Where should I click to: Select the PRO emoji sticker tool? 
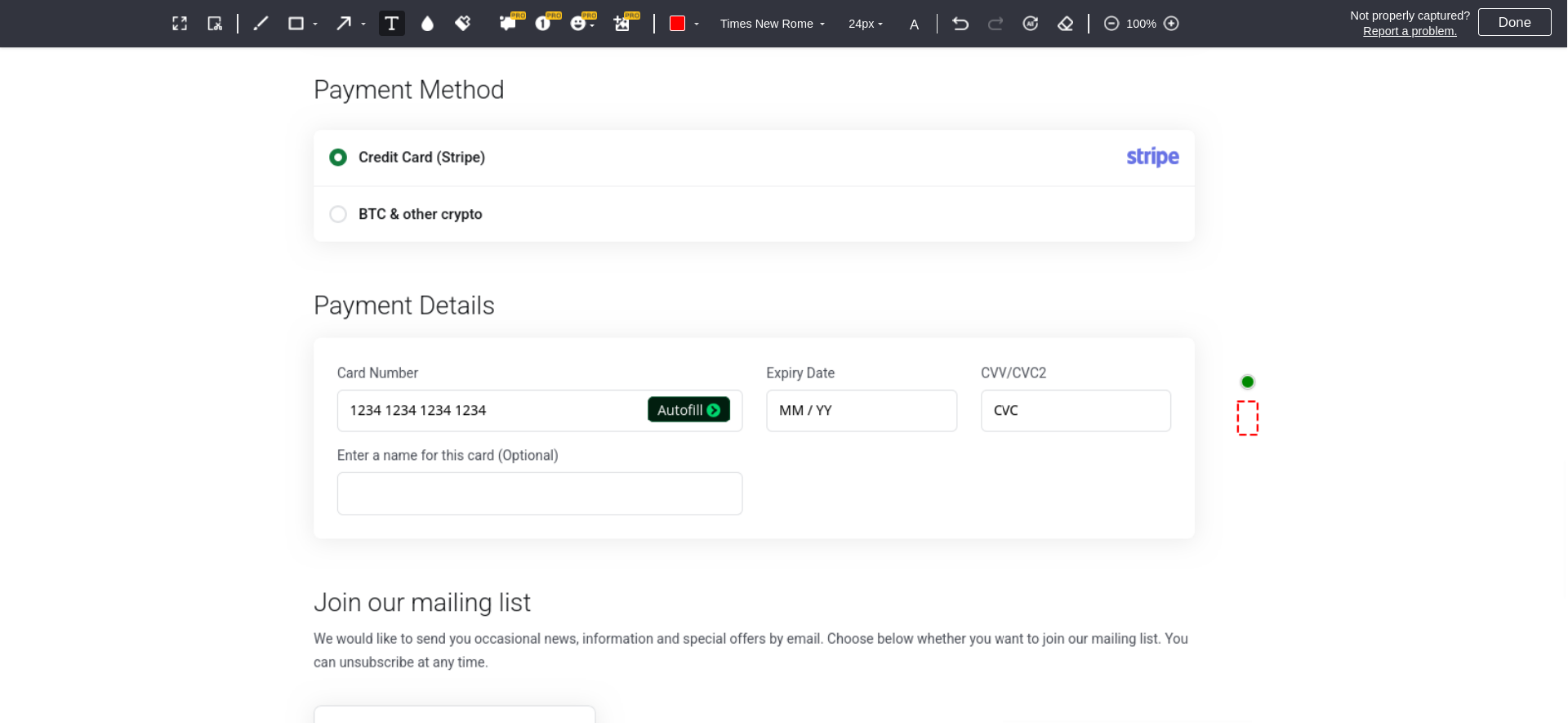click(582, 23)
